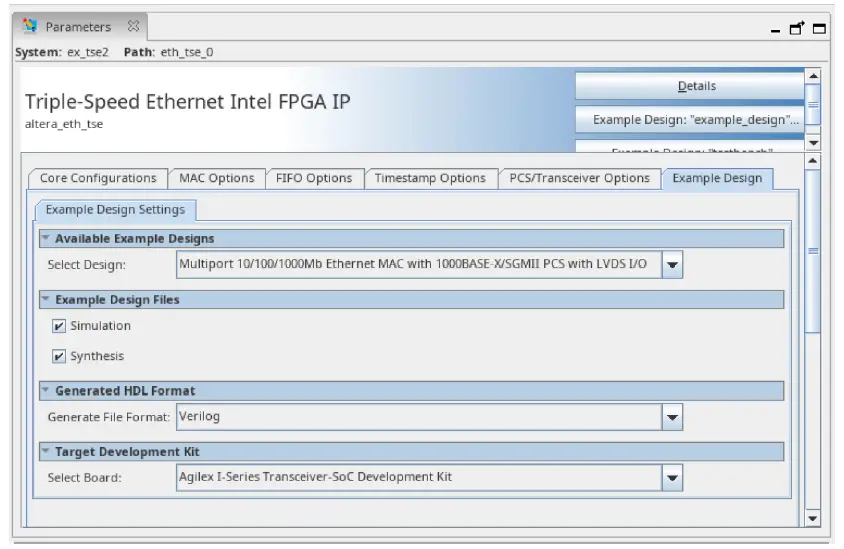
Task: Toggle the Synthesis checkbox
Action: 59,356
